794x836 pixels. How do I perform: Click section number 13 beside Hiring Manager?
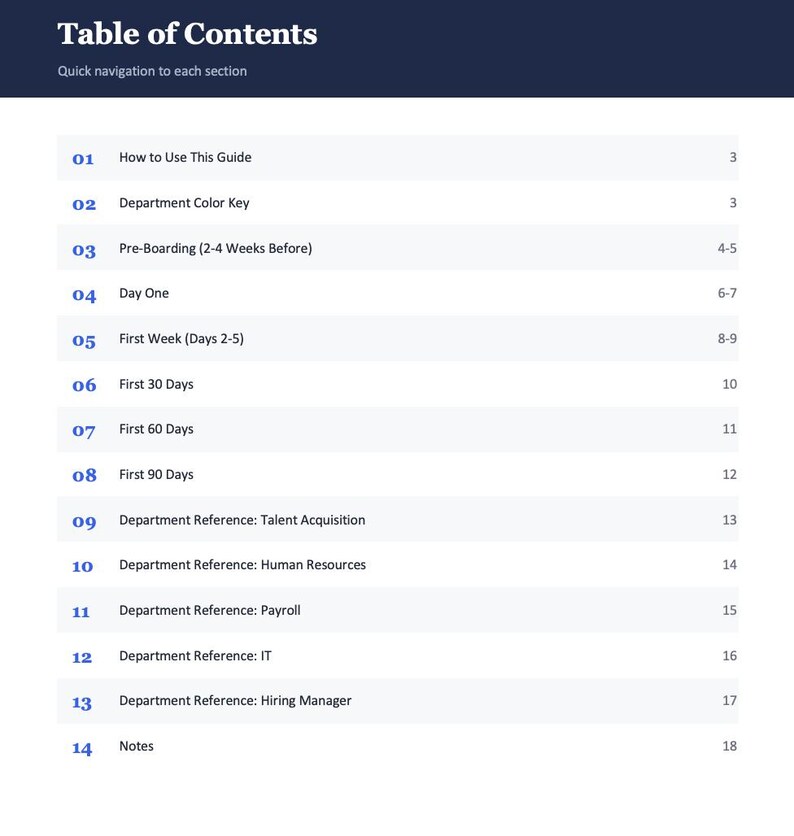click(82, 703)
